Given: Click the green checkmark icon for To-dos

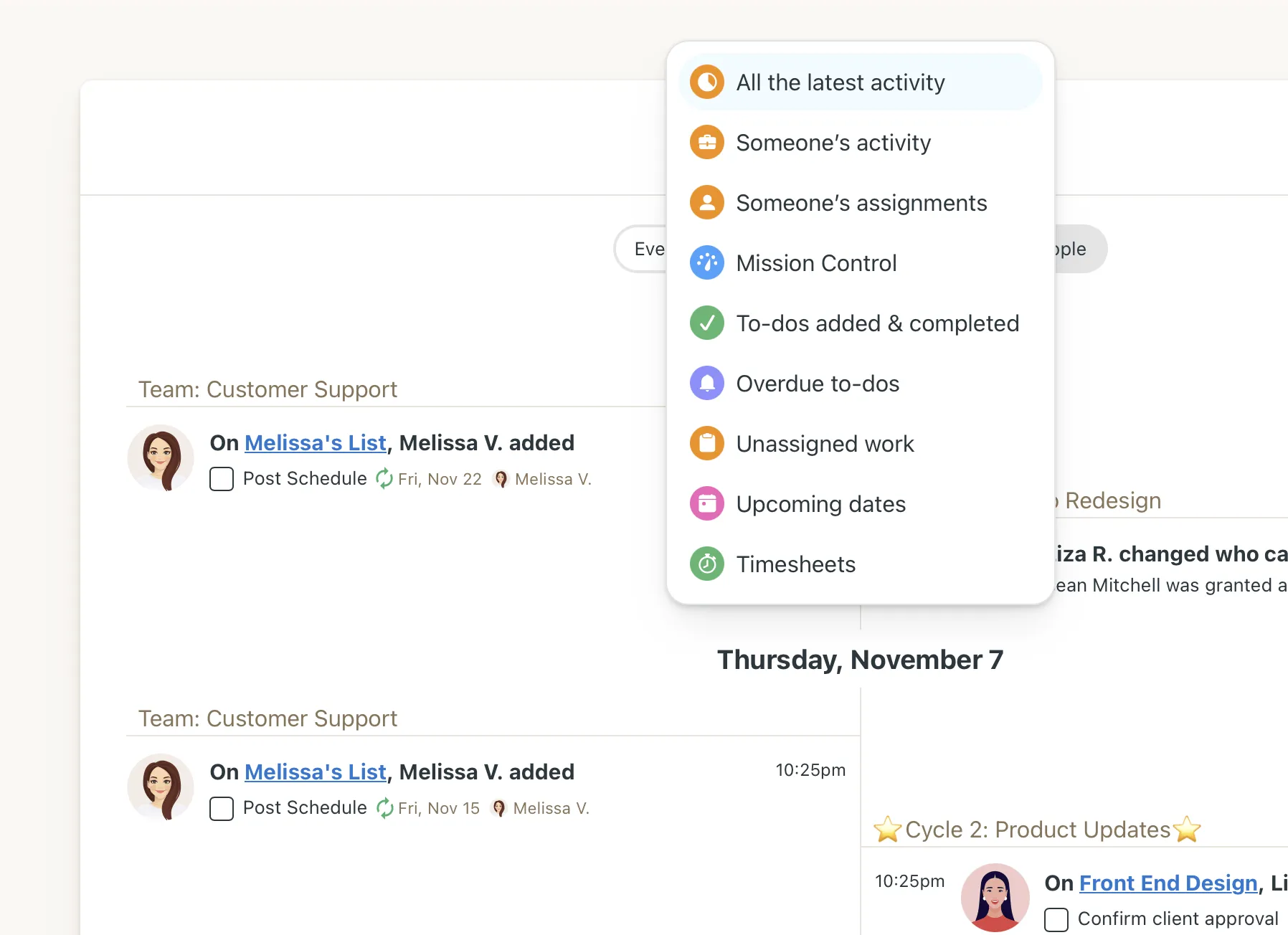Looking at the screenshot, I should (706, 323).
